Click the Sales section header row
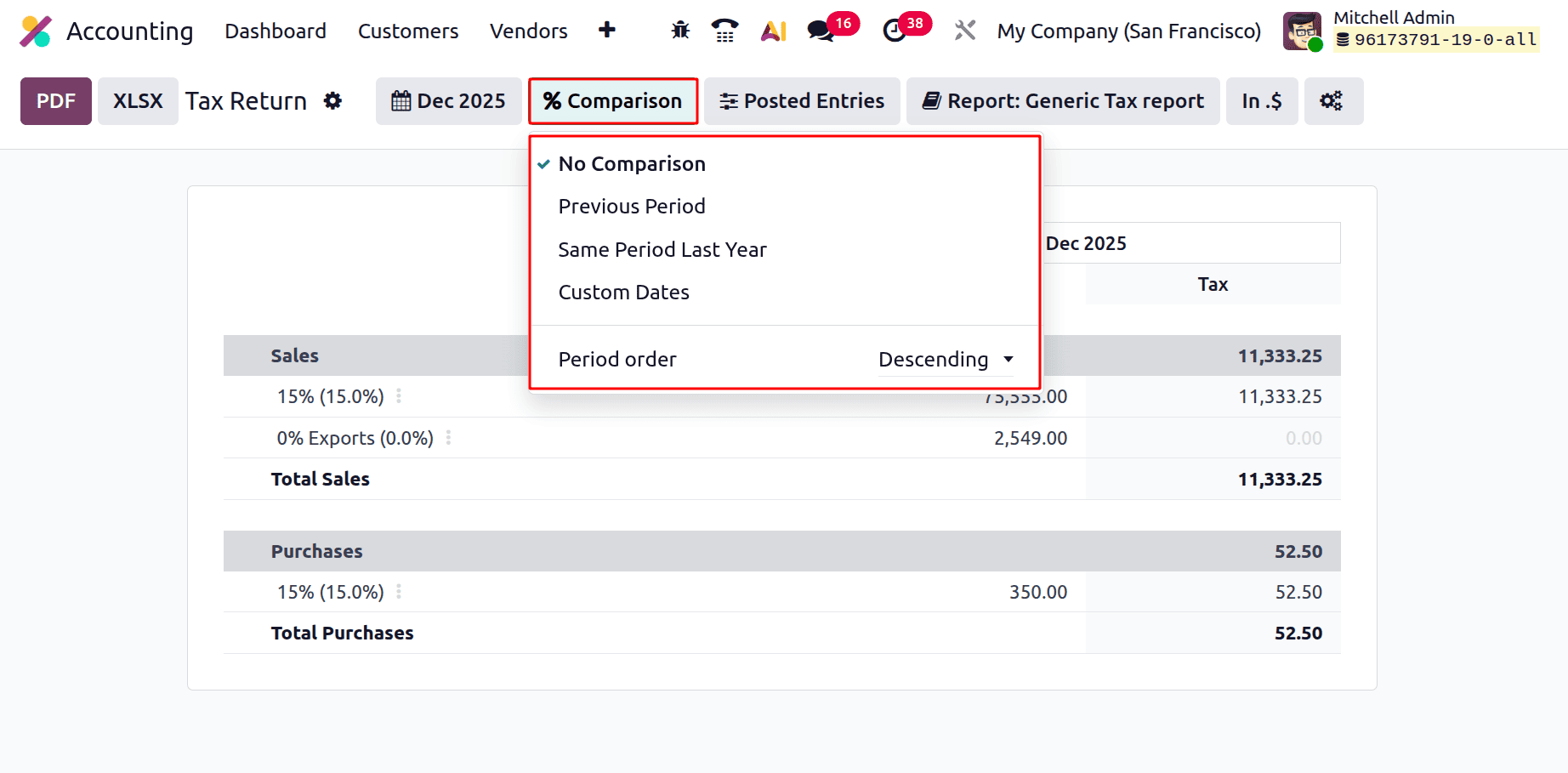The width and height of the screenshot is (1568, 773). tap(781, 355)
